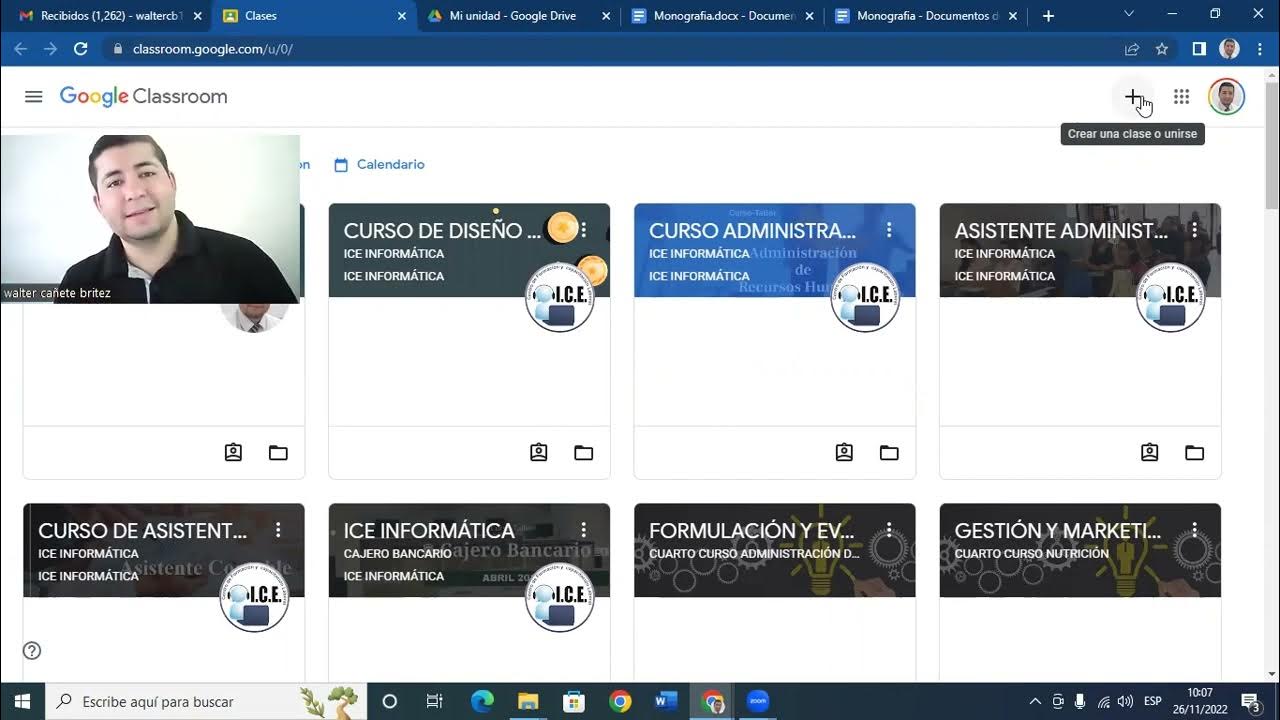Click the browser forward arrow

click(x=50, y=49)
